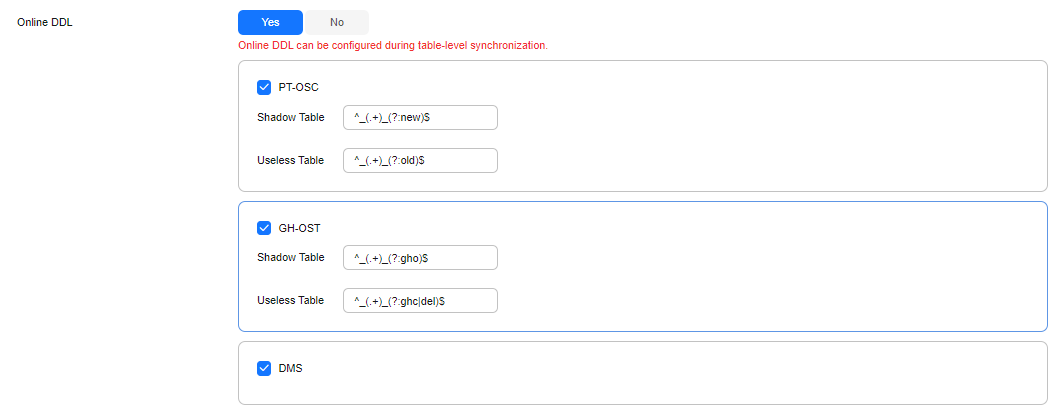The width and height of the screenshot is (1058, 411).
Task: Focus the GH-OST Shadow Table gho field
Action: [420, 258]
